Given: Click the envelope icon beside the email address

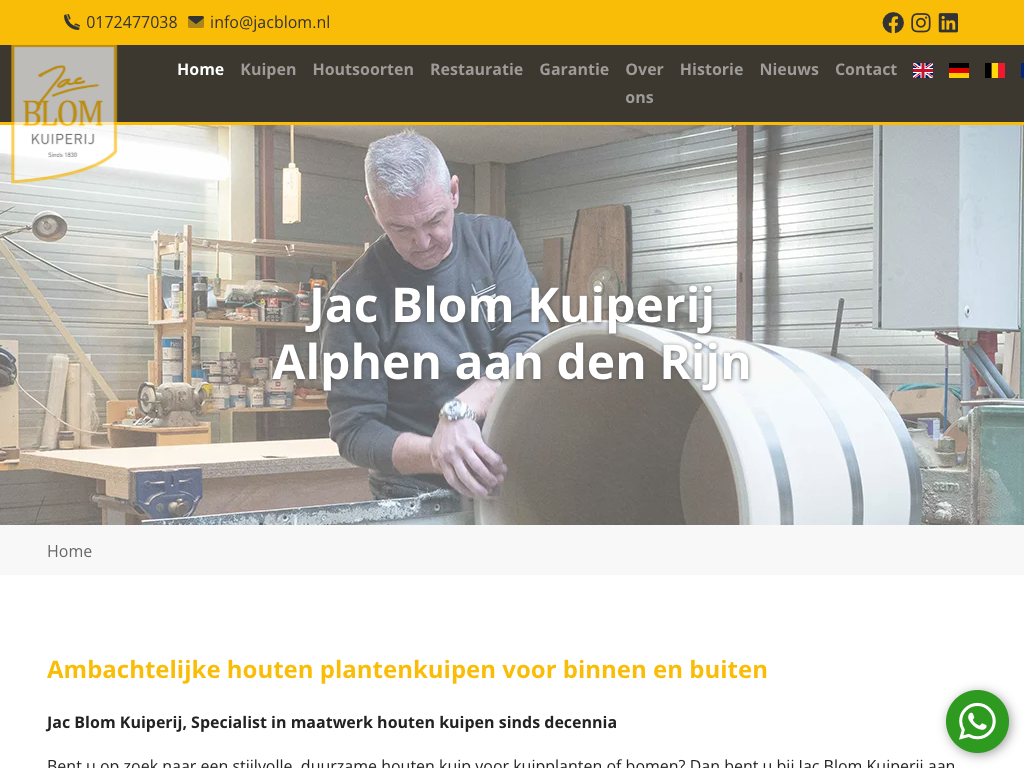Looking at the screenshot, I should pyautogui.click(x=196, y=22).
